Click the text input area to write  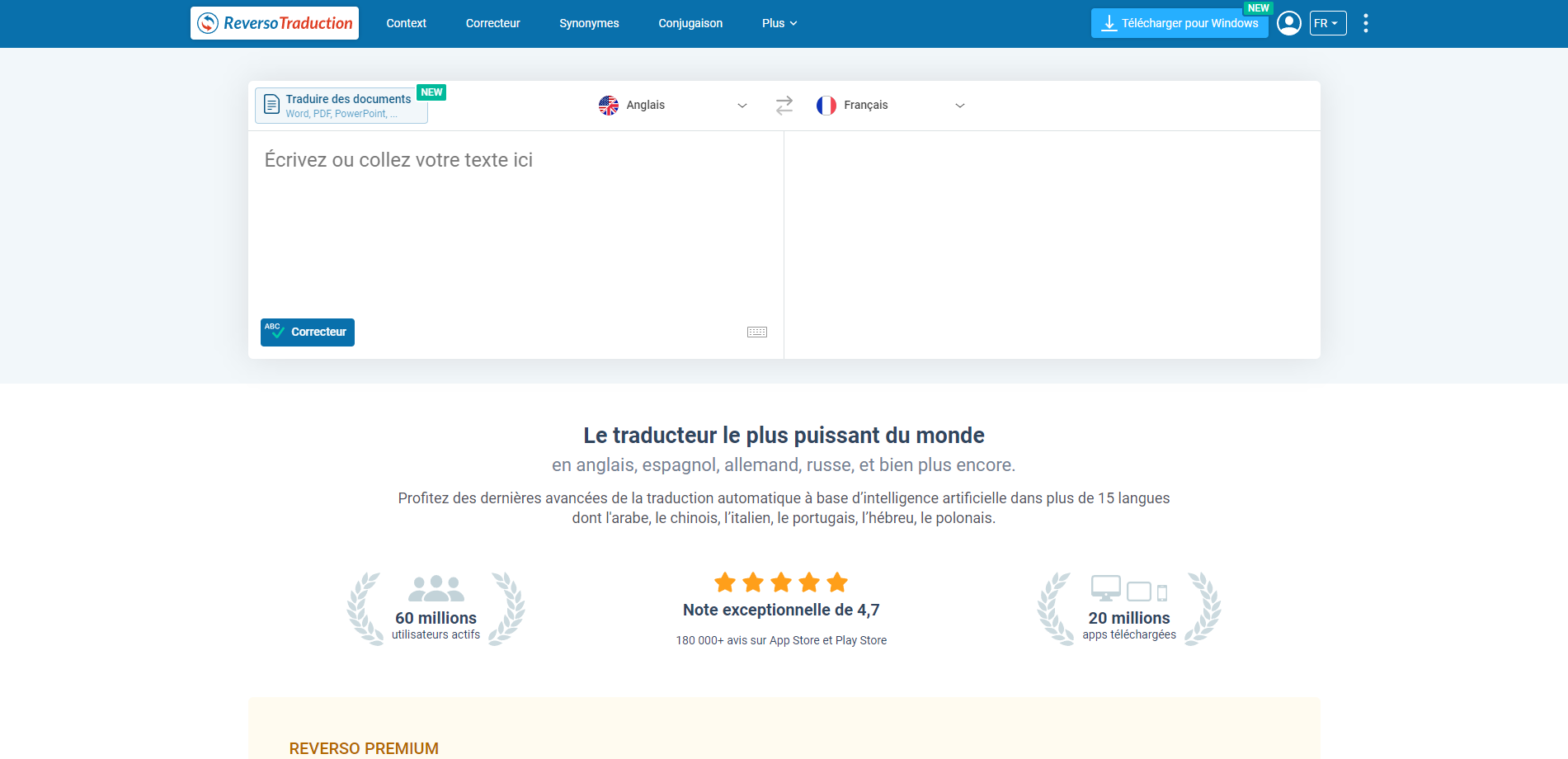pyautogui.click(x=516, y=223)
